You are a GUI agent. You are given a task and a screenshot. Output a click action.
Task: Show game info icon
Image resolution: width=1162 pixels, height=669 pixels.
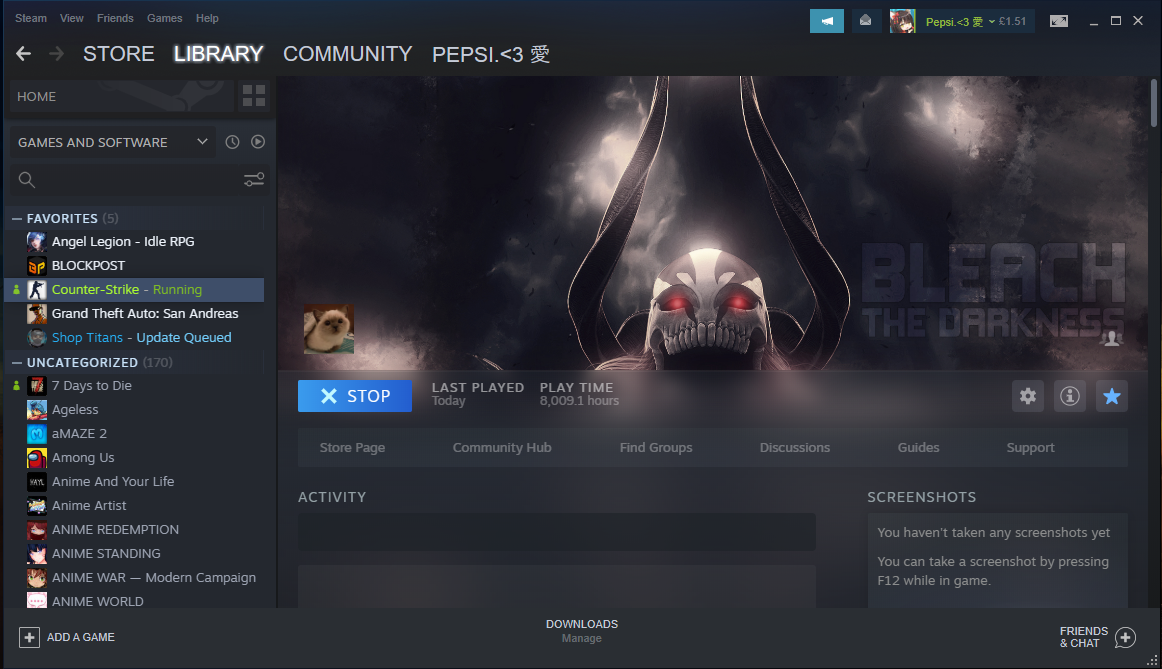click(1070, 397)
